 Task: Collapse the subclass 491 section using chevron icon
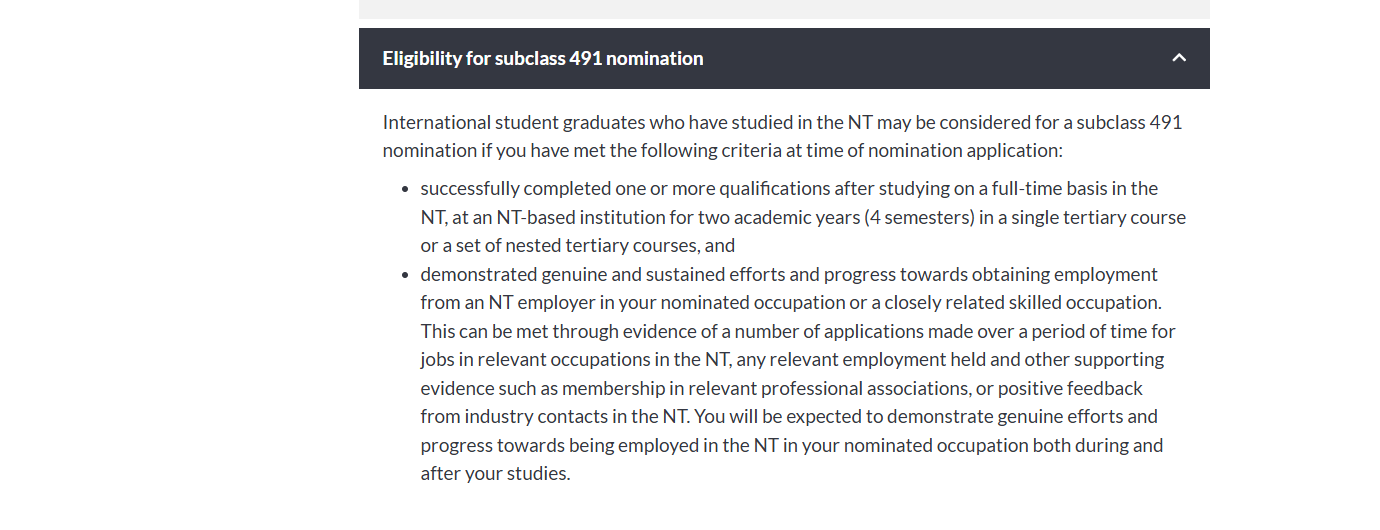tap(1179, 58)
